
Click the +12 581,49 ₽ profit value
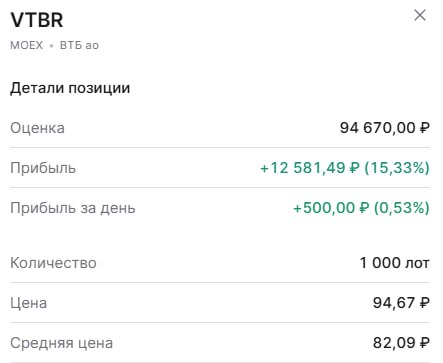(310, 168)
